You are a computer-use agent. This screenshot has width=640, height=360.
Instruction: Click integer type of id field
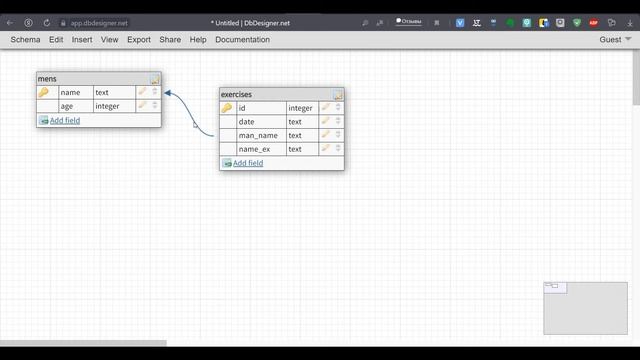[x=302, y=108]
